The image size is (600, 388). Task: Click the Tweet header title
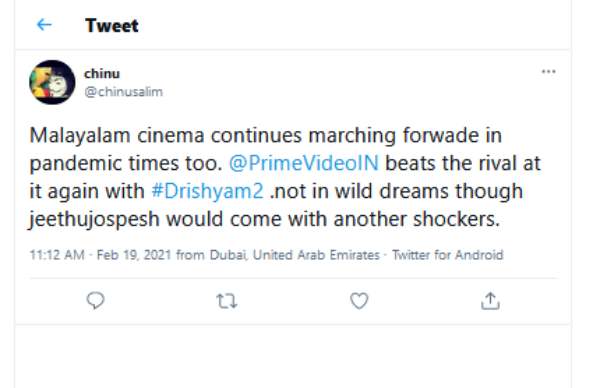[x=112, y=26]
